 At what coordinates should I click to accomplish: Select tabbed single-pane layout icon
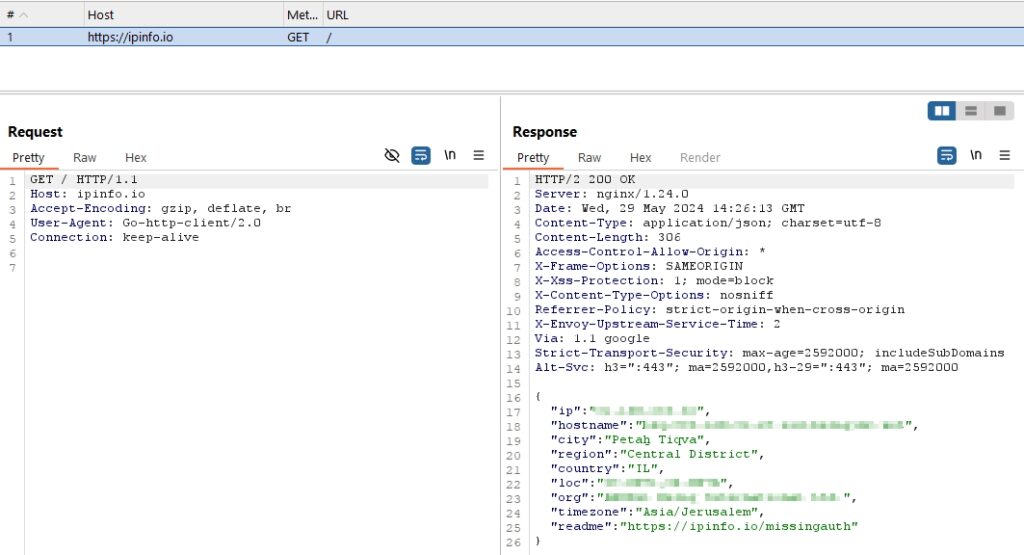click(x=999, y=111)
